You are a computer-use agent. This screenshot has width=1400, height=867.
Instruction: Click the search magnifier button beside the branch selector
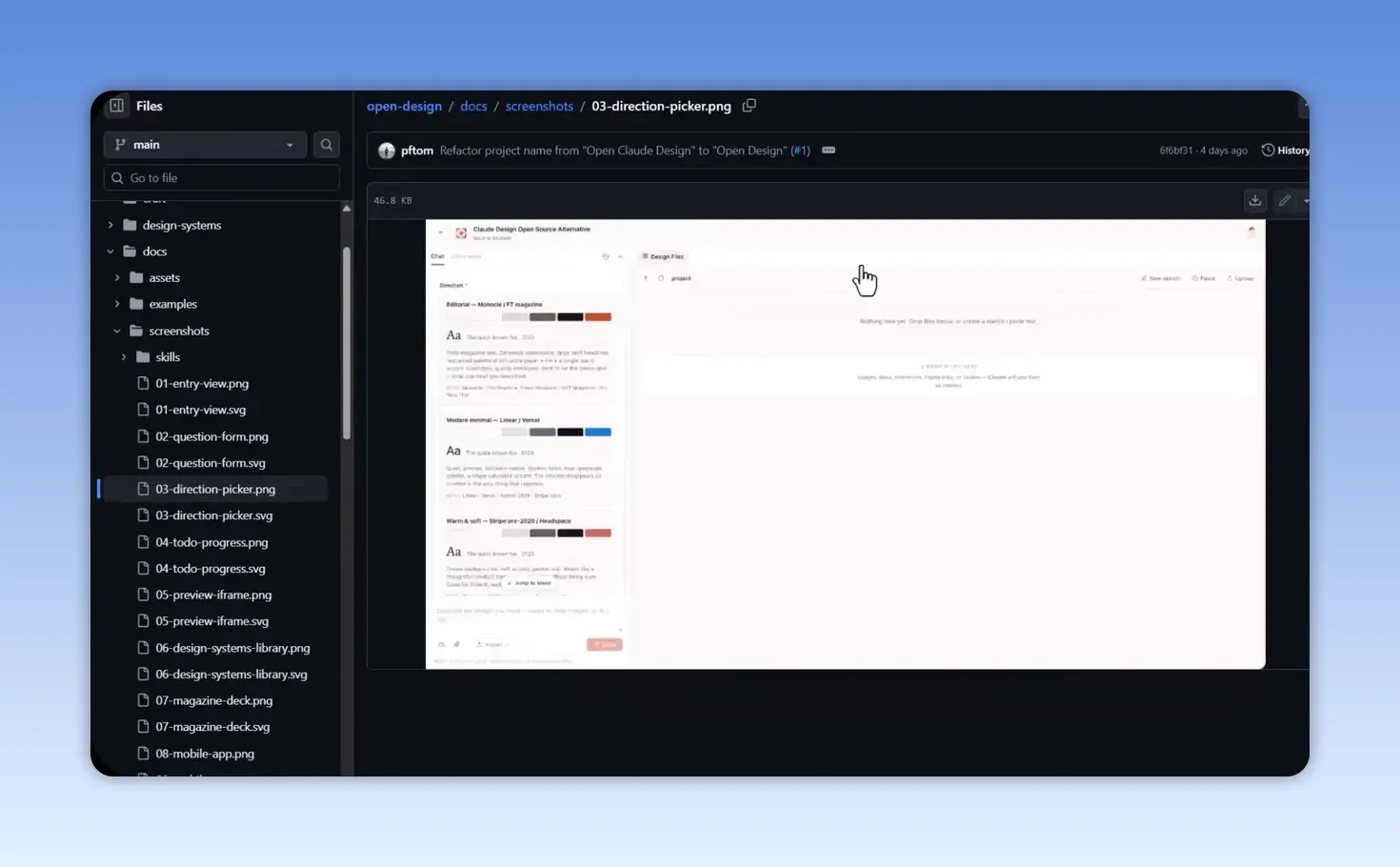click(x=327, y=145)
